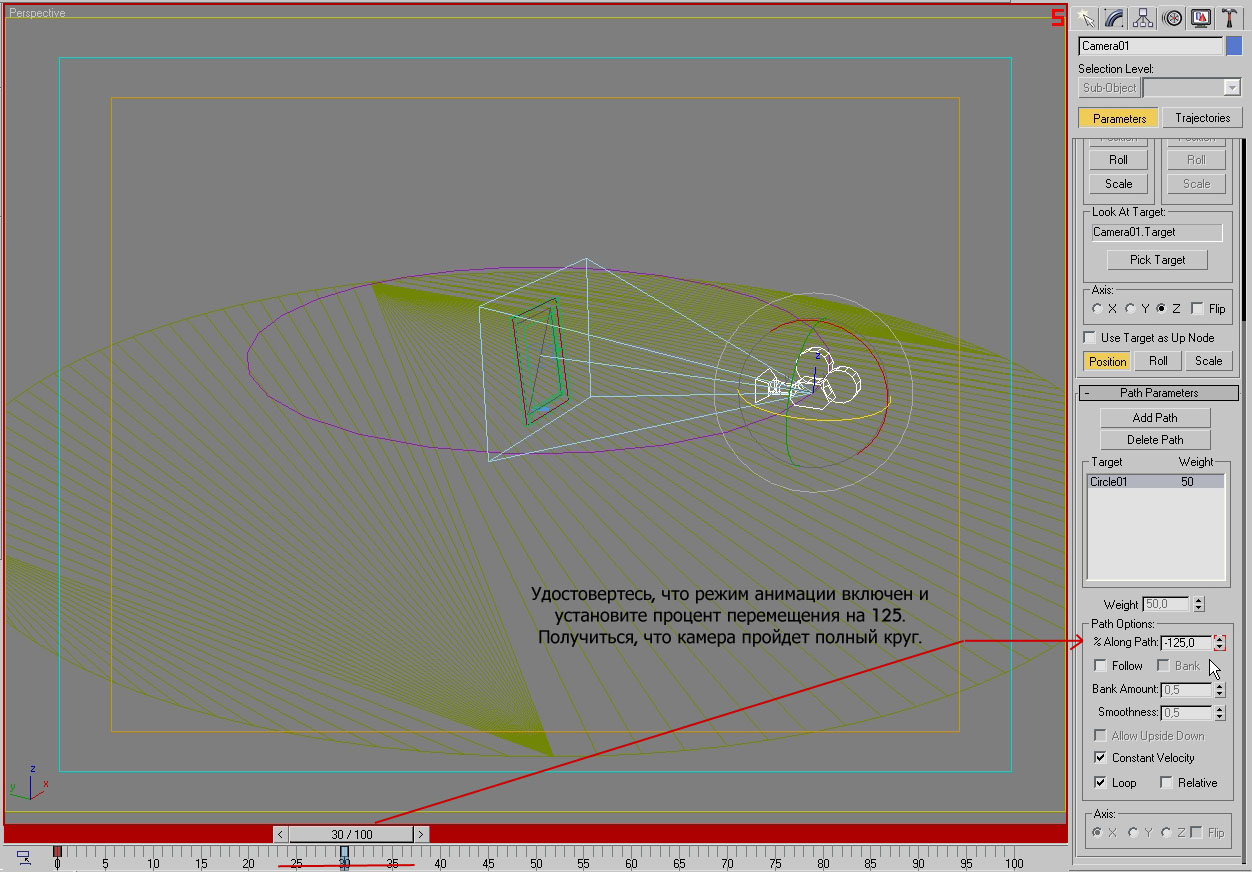Switch to the Trajectories tab

pyautogui.click(x=1202, y=118)
